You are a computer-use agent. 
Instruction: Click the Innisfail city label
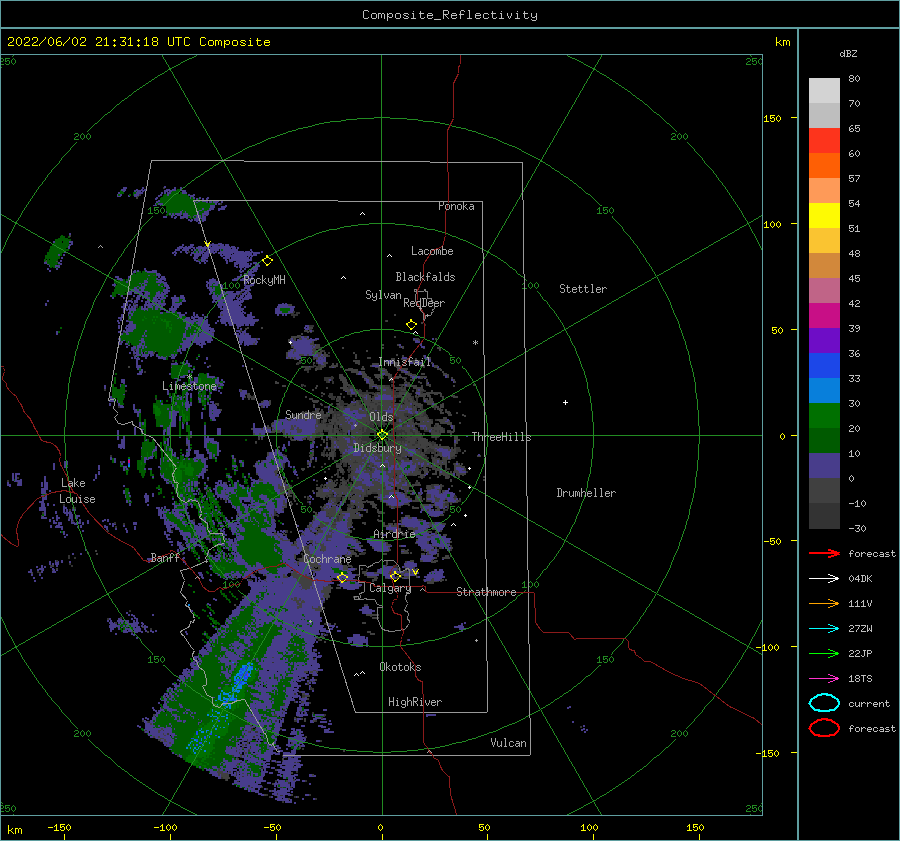tap(405, 362)
